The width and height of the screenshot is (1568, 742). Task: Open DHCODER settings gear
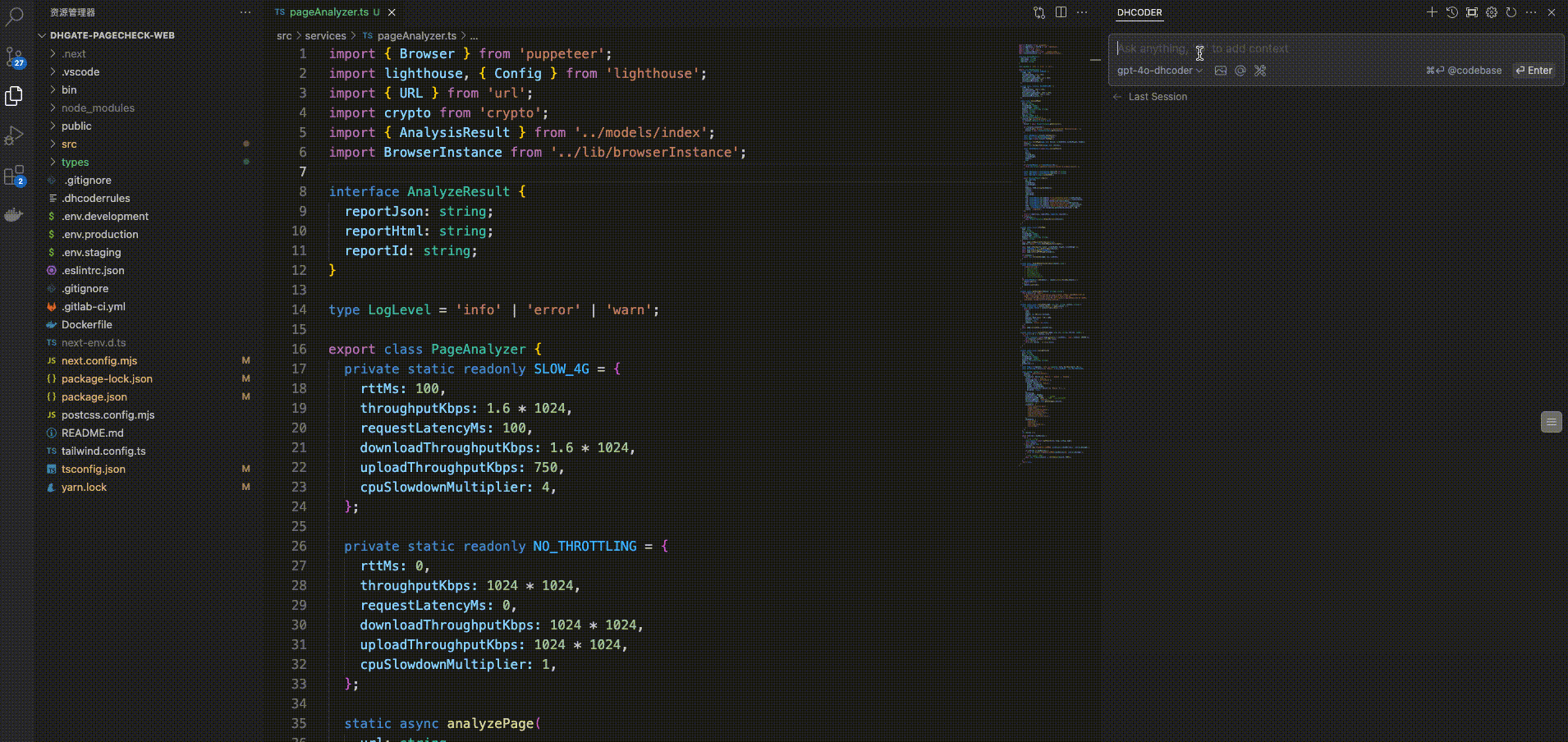pos(1492,12)
